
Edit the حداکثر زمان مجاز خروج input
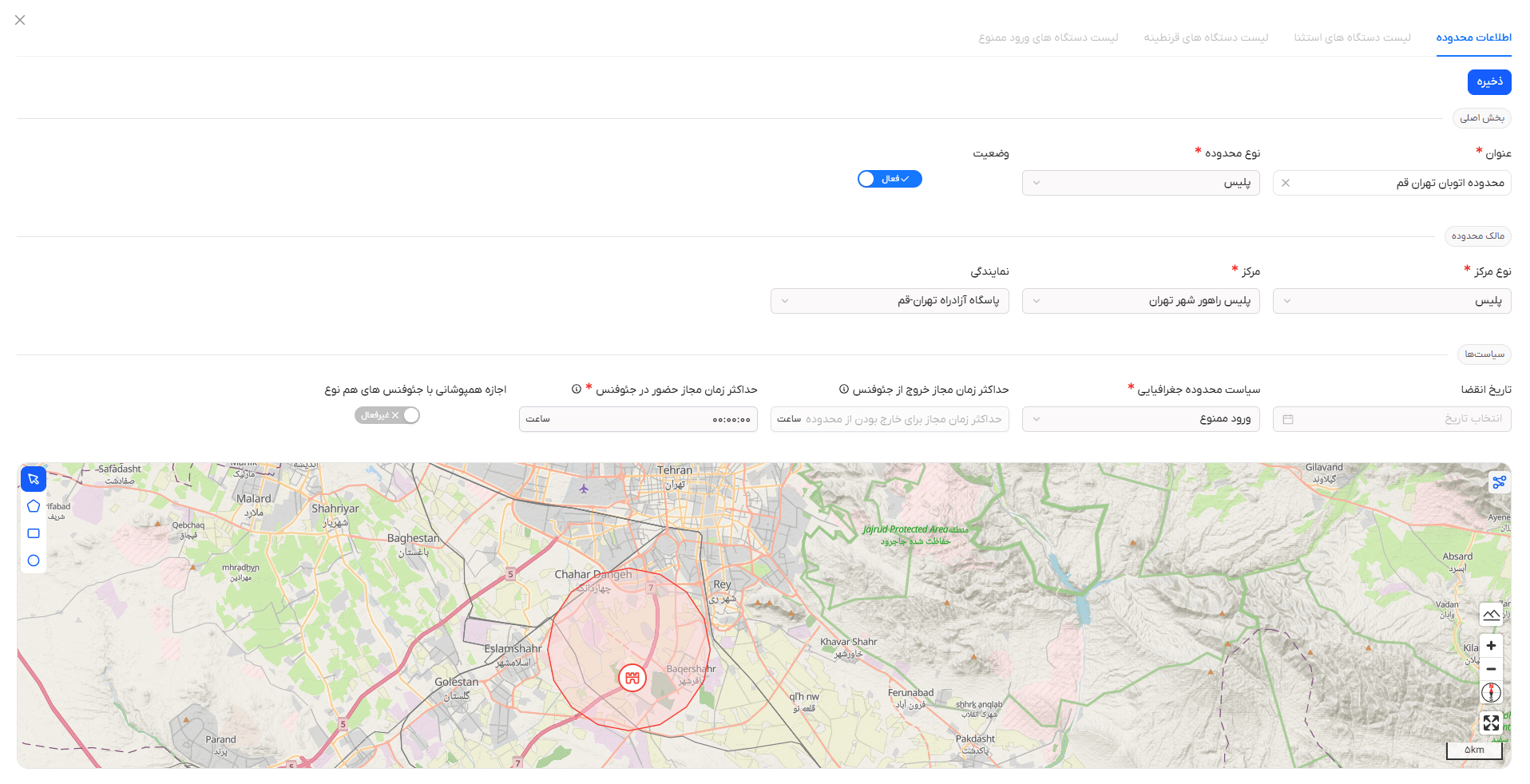tap(890, 419)
